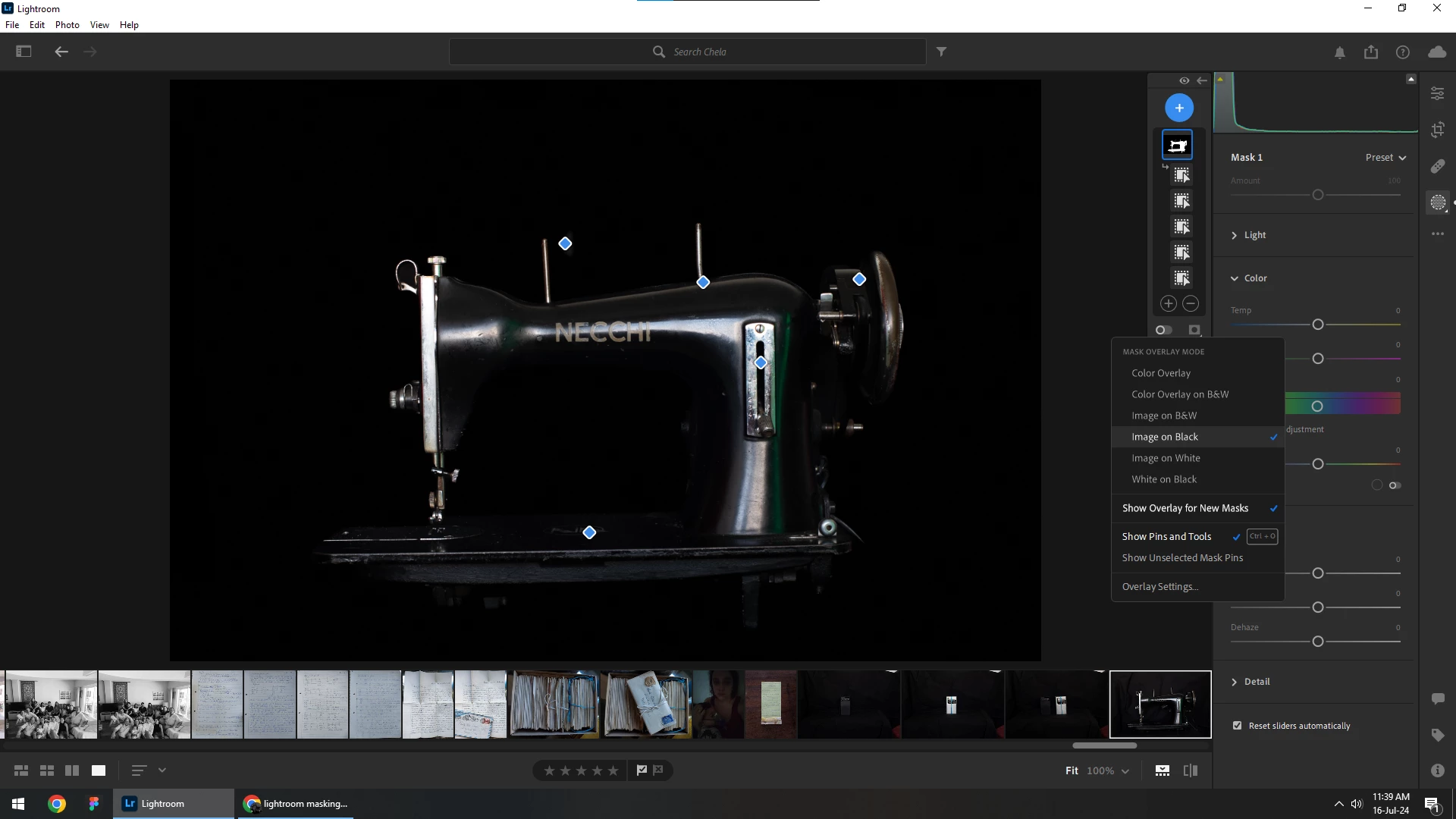The height and width of the screenshot is (819, 1456).
Task: Open the Share icon in top bar
Action: point(1370,52)
